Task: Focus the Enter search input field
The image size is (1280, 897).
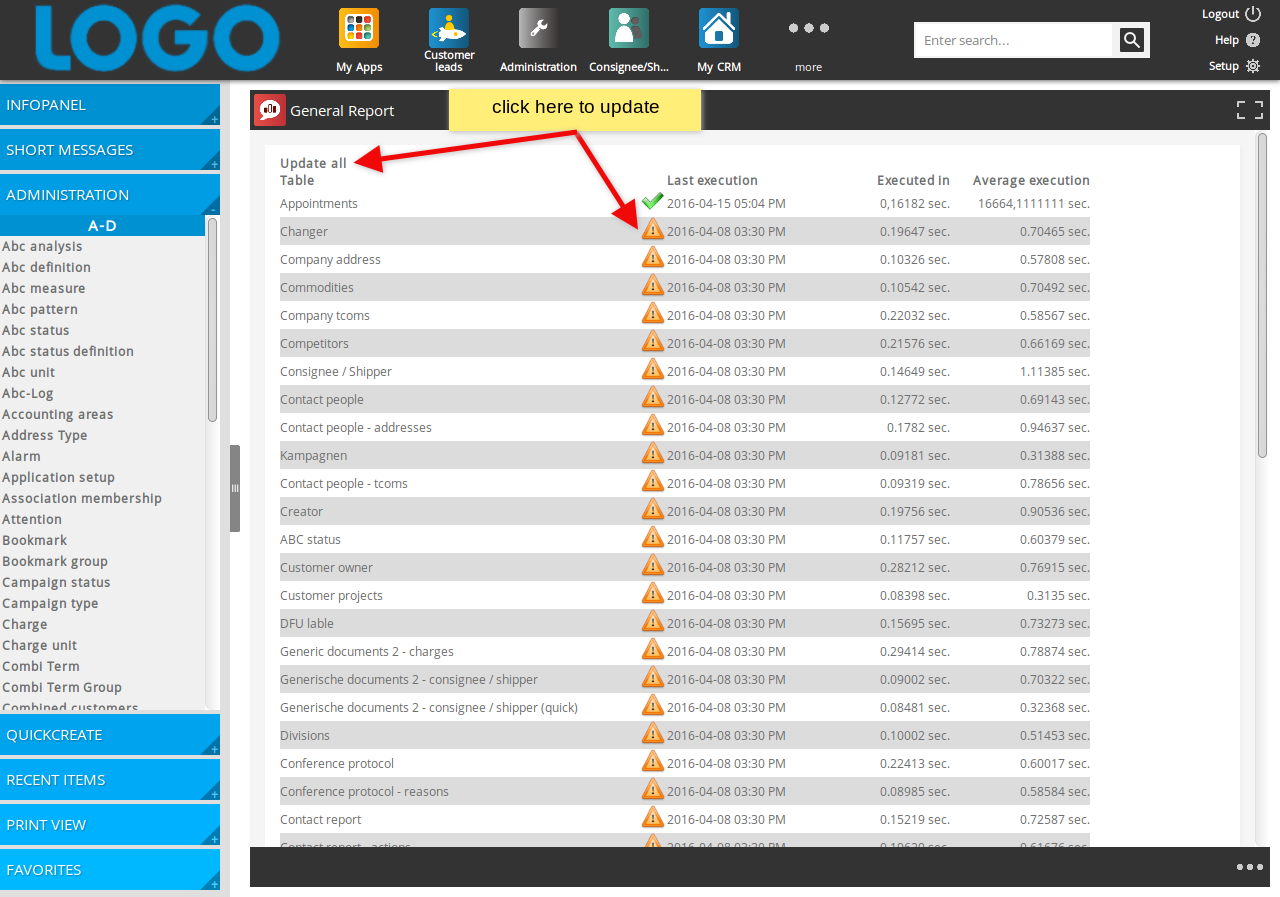Action: [1012, 41]
